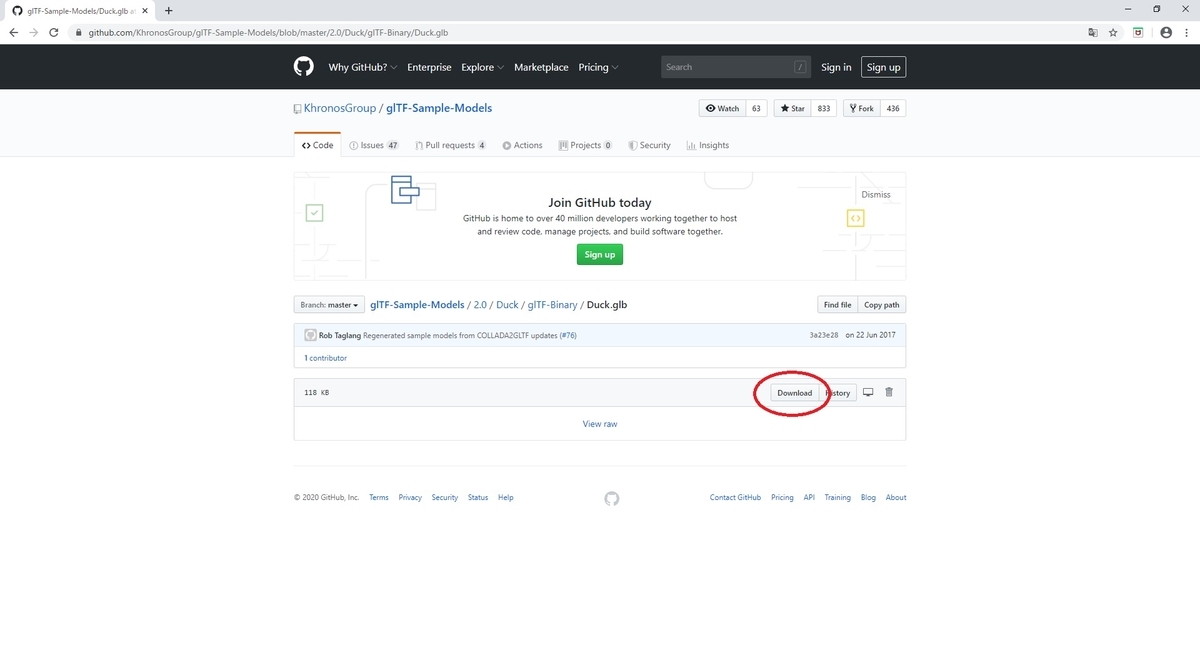Switch to the Pull requests tab
The height and width of the screenshot is (650, 1200).
click(450, 145)
